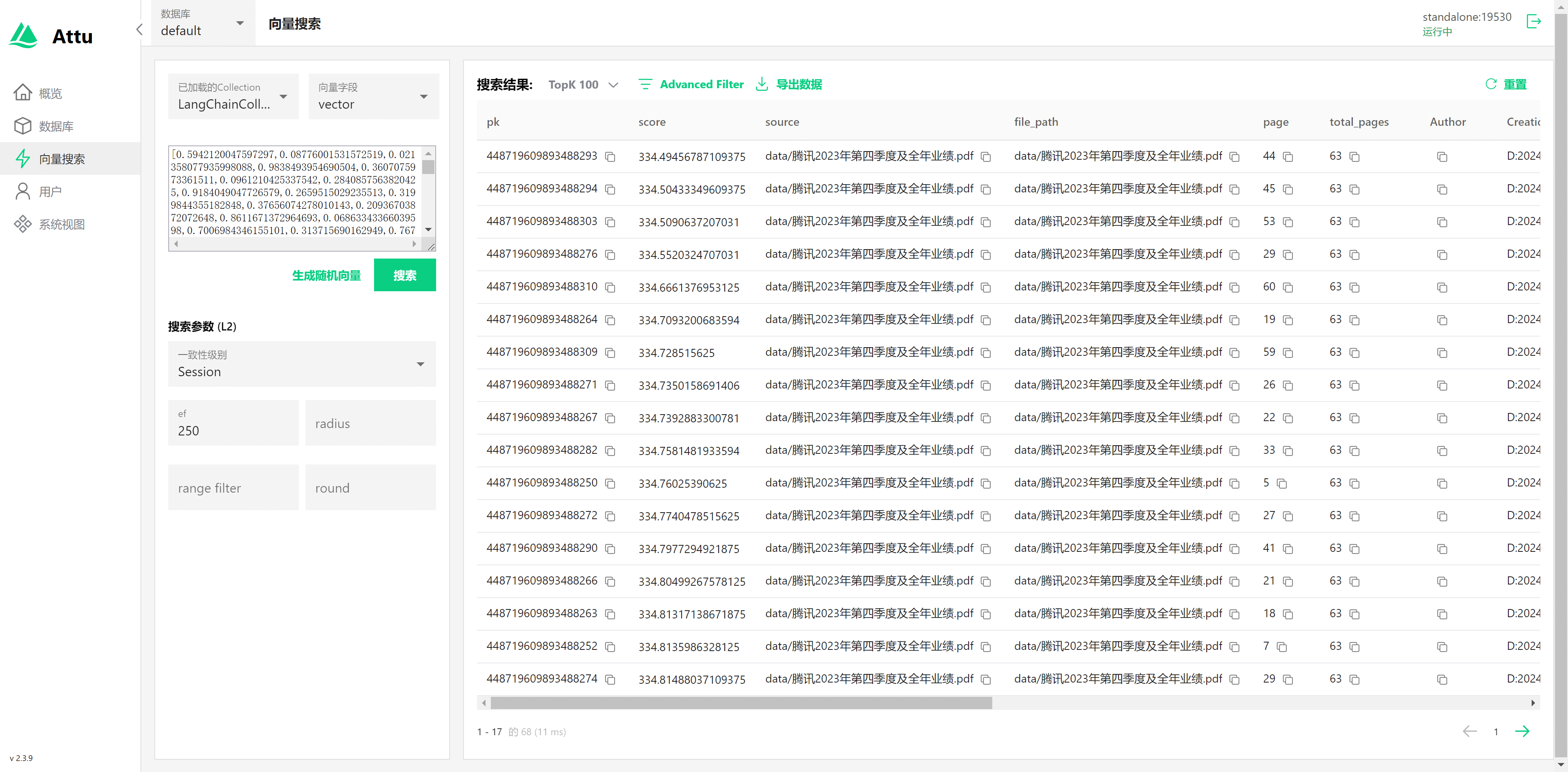Copy pk 448719609893488264
1568x772 pixels.
click(x=610, y=320)
